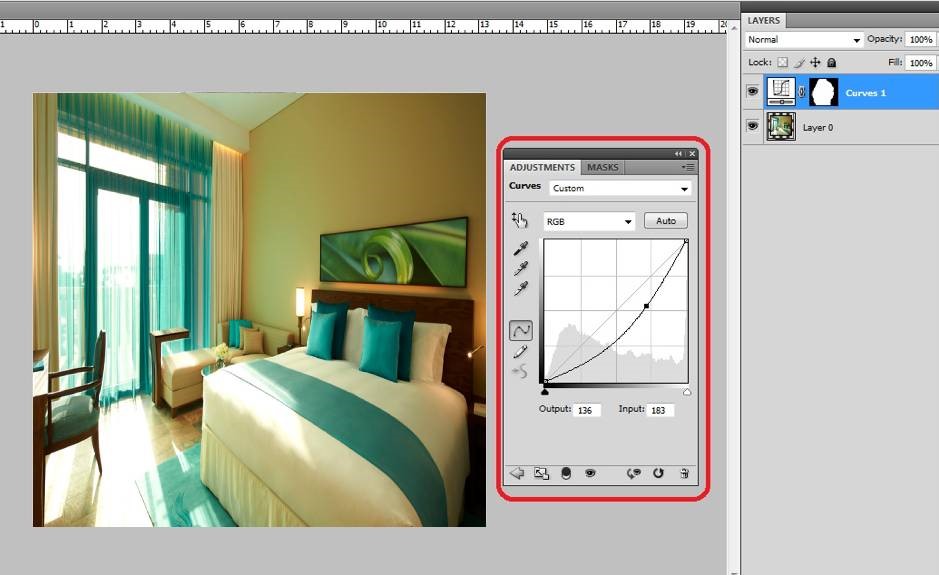The image size is (939, 575).
Task: Lock all layer attributes padlock
Action: pyautogui.click(x=831, y=62)
